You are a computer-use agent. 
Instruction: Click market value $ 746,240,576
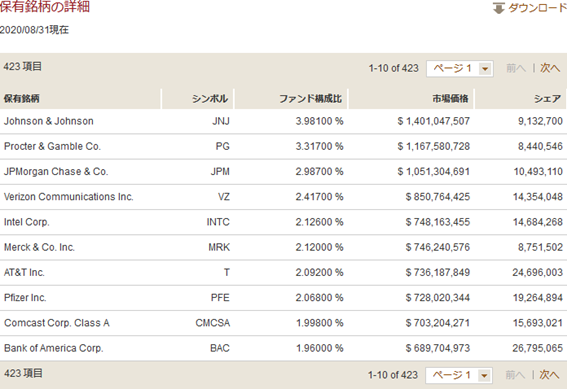point(438,248)
